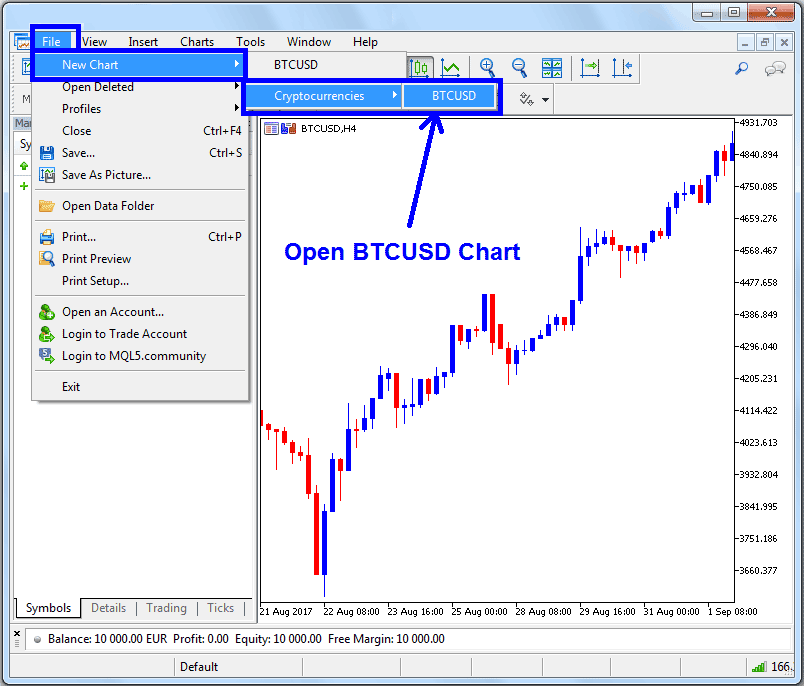The width and height of the screenshot is (804, 686).
Task: Click the 1 Sep 08:00 time label
Action: [732, 612]
